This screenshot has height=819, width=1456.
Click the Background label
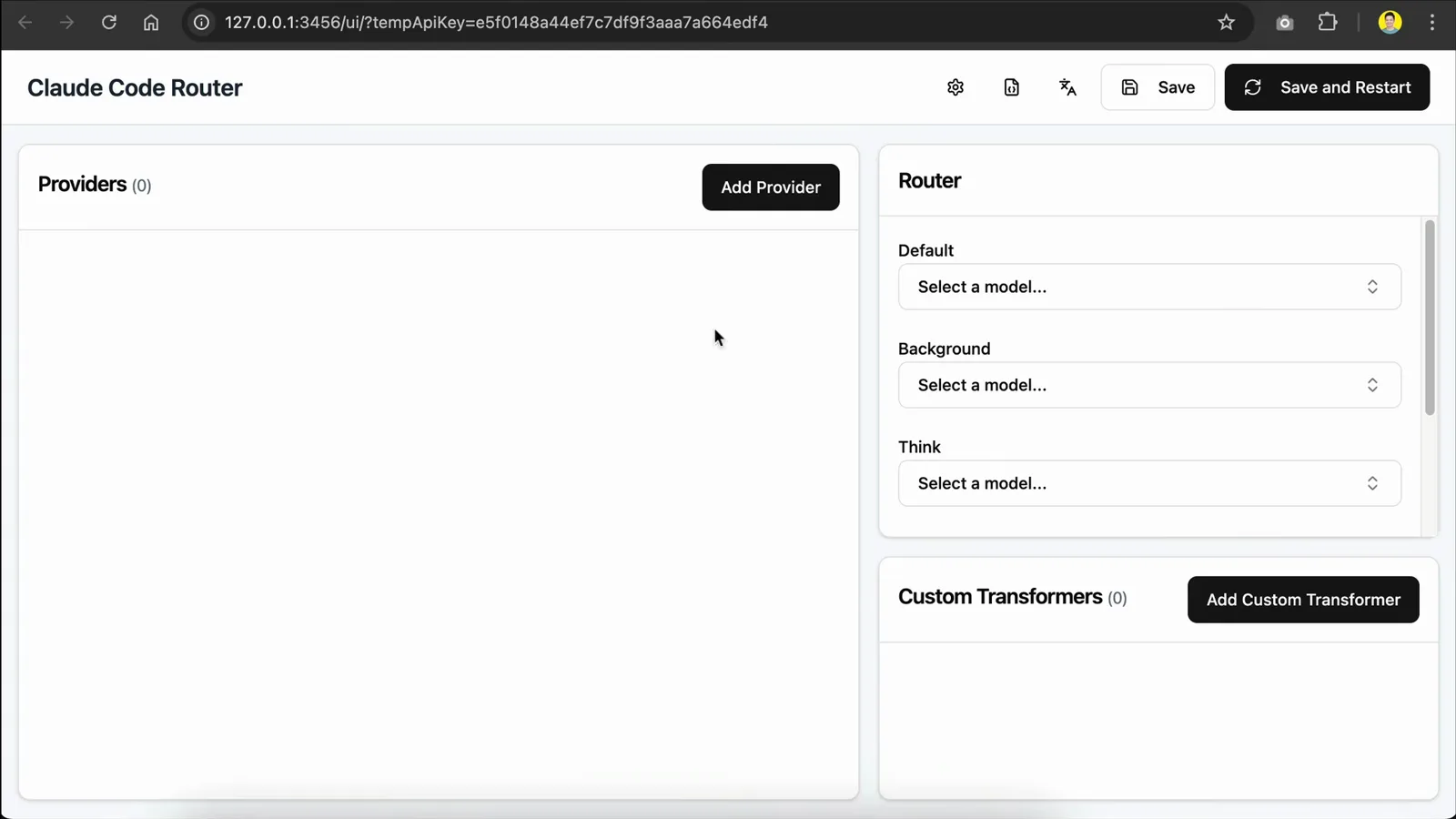(944, 349)
